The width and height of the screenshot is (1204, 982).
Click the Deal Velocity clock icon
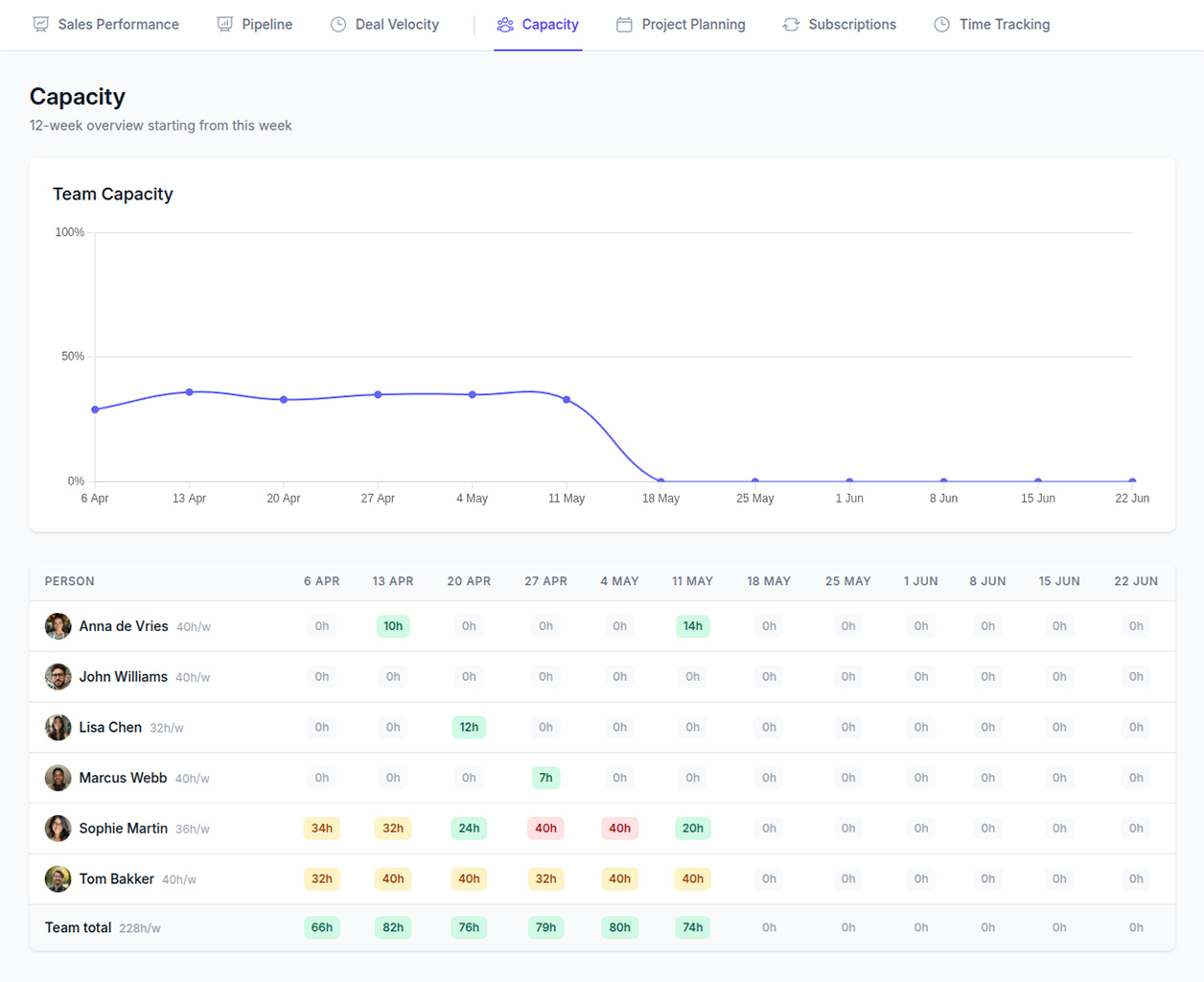click(338, 25)
